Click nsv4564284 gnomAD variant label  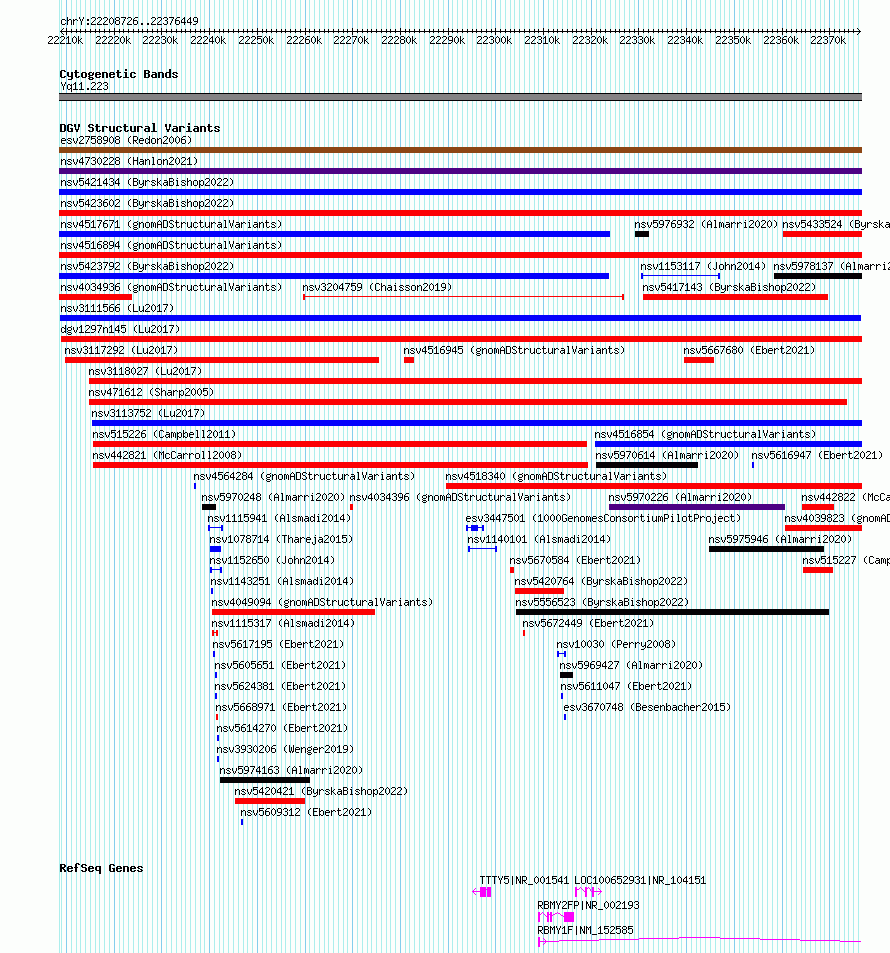pos(304,476)
